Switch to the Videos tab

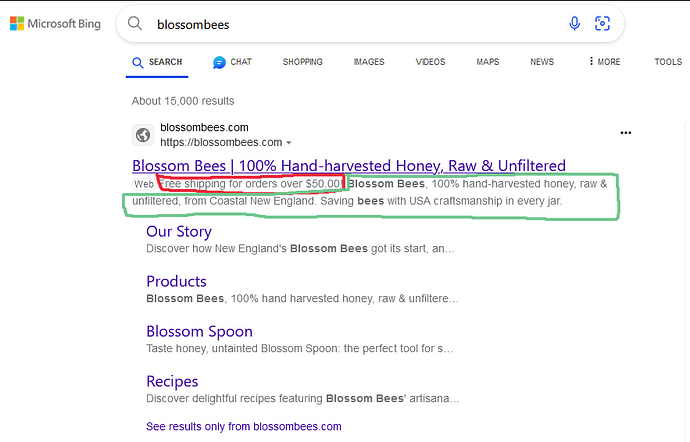click(430, 62)
